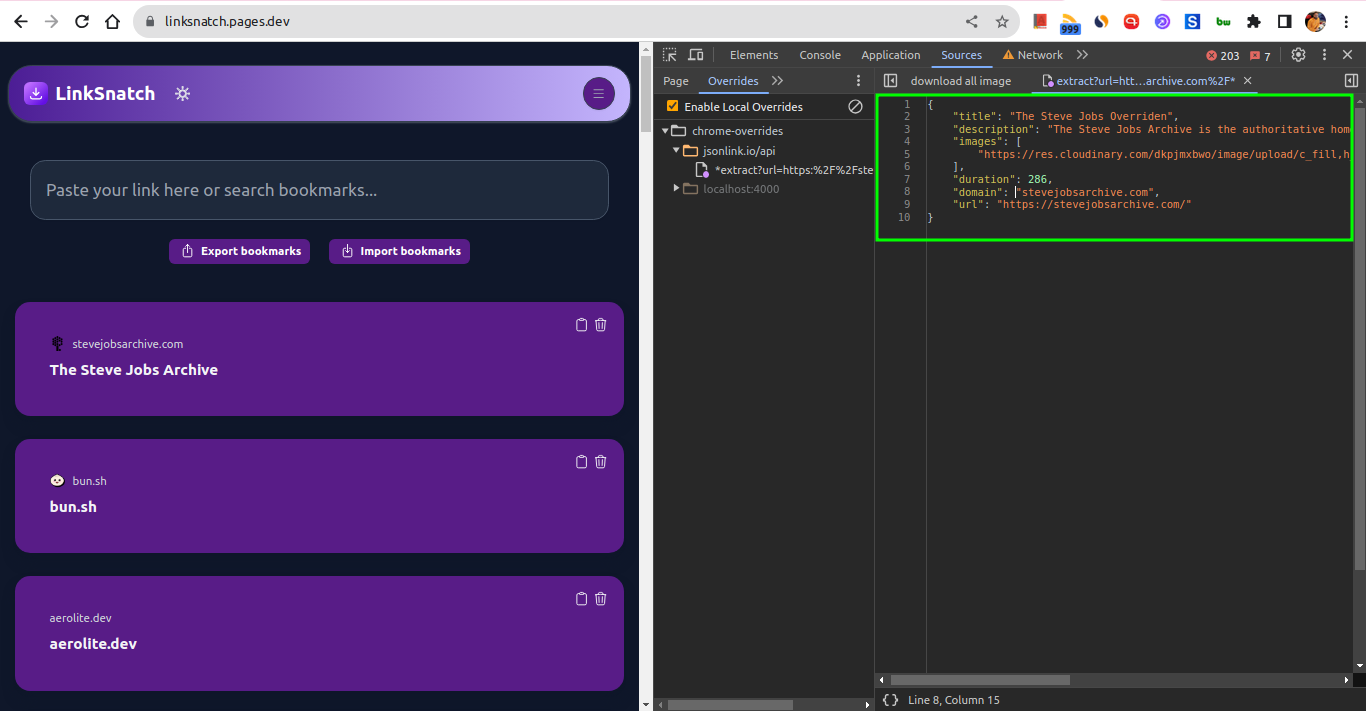Viewport: 1366px width, 711px height.
Task: Open the green bw extension
Action: pos(1223,21)
